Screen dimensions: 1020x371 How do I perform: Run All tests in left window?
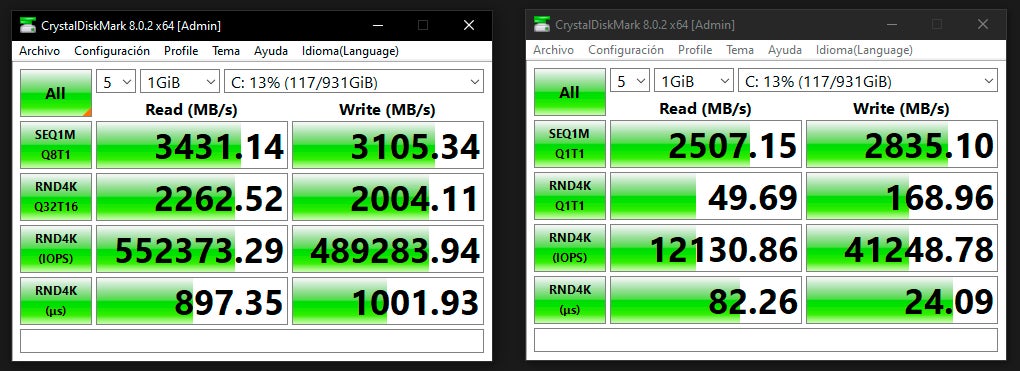coord(56,93)
